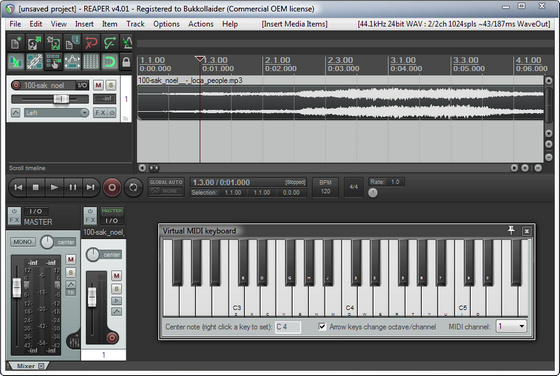Click the red Record transport button

point(112,187)
